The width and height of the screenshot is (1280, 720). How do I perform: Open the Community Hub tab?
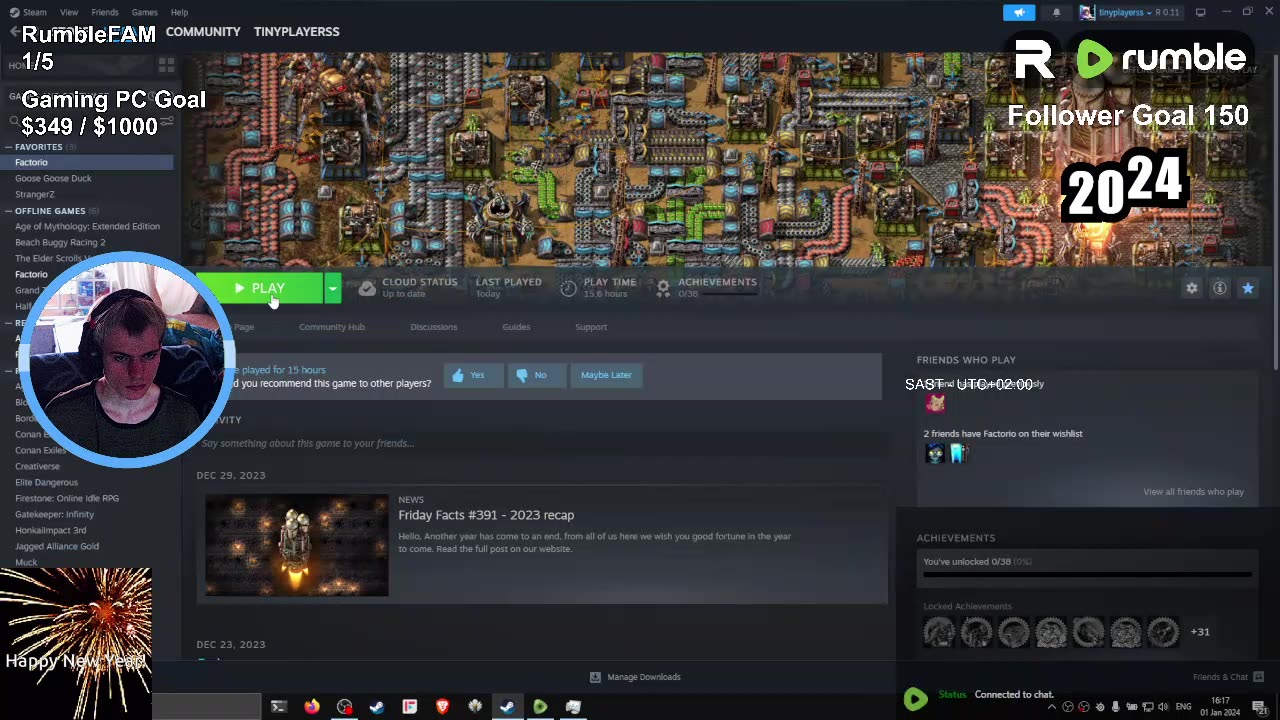[x=332, y=327]
